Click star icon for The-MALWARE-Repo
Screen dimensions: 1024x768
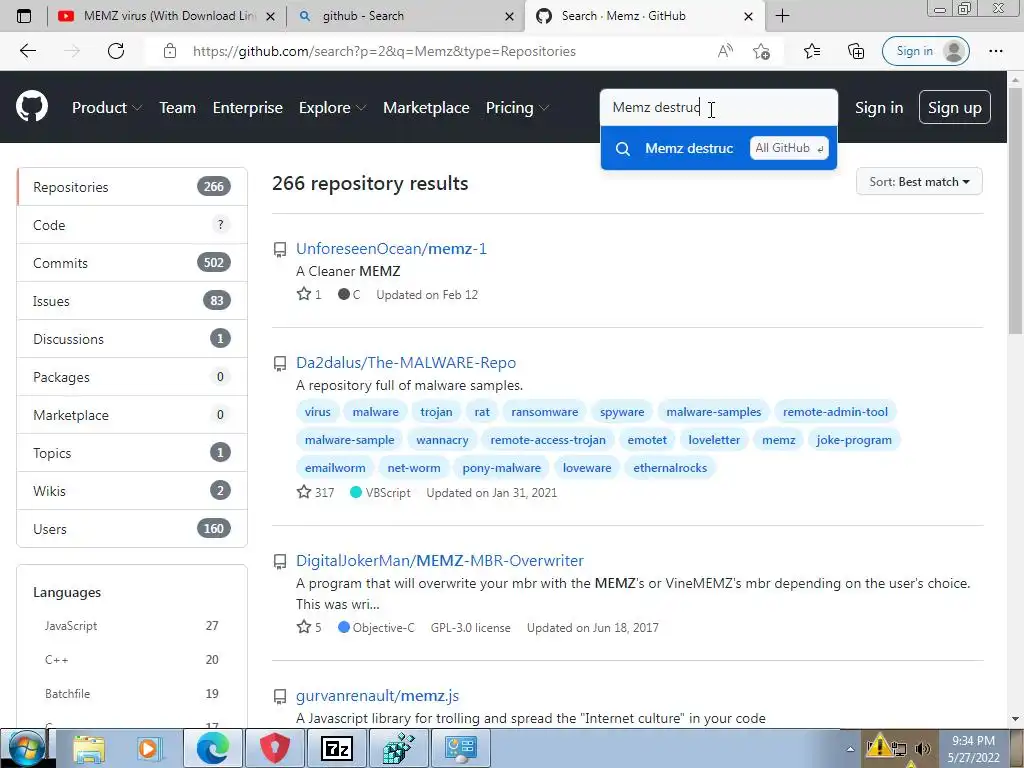(304, 492)
